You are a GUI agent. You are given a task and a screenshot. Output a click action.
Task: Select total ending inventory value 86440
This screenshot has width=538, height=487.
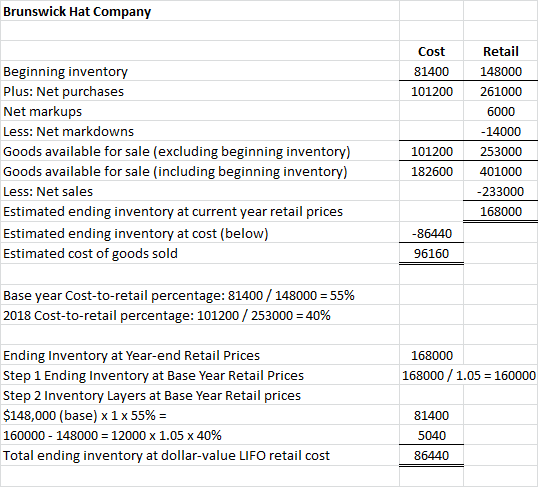point(431,456)
